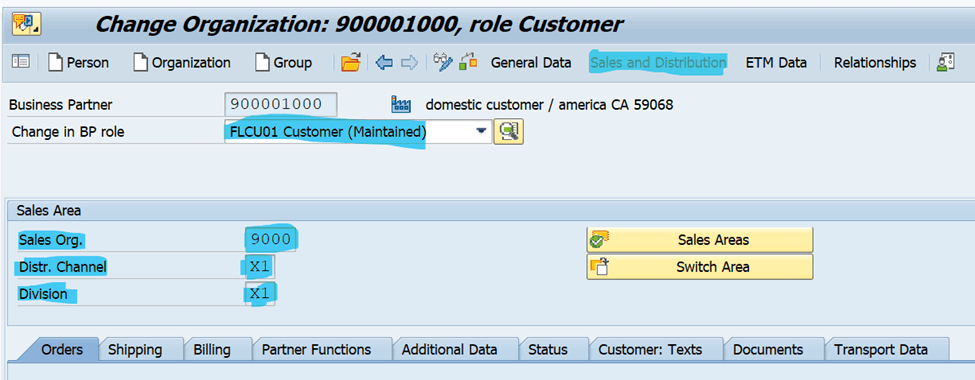Click the Sales Org. field containing 9000
Viewport: 975px width, 380px height.
(271, 239)
